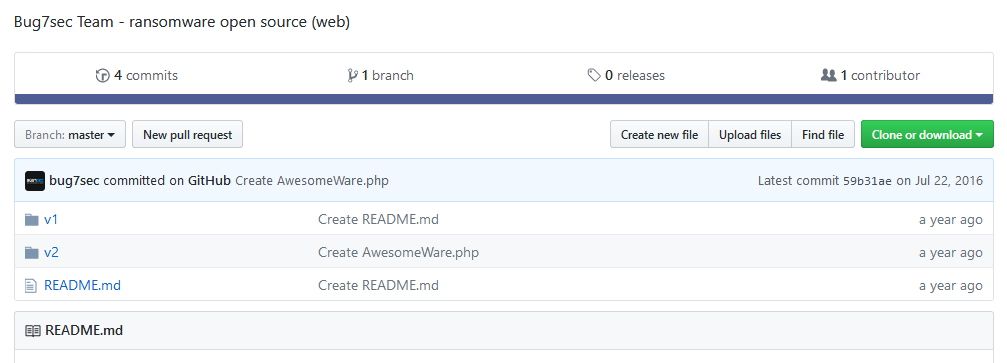Viewport: 1007px width, 363px height.
Task: Click the Upload files button
Action: [750, 134]
